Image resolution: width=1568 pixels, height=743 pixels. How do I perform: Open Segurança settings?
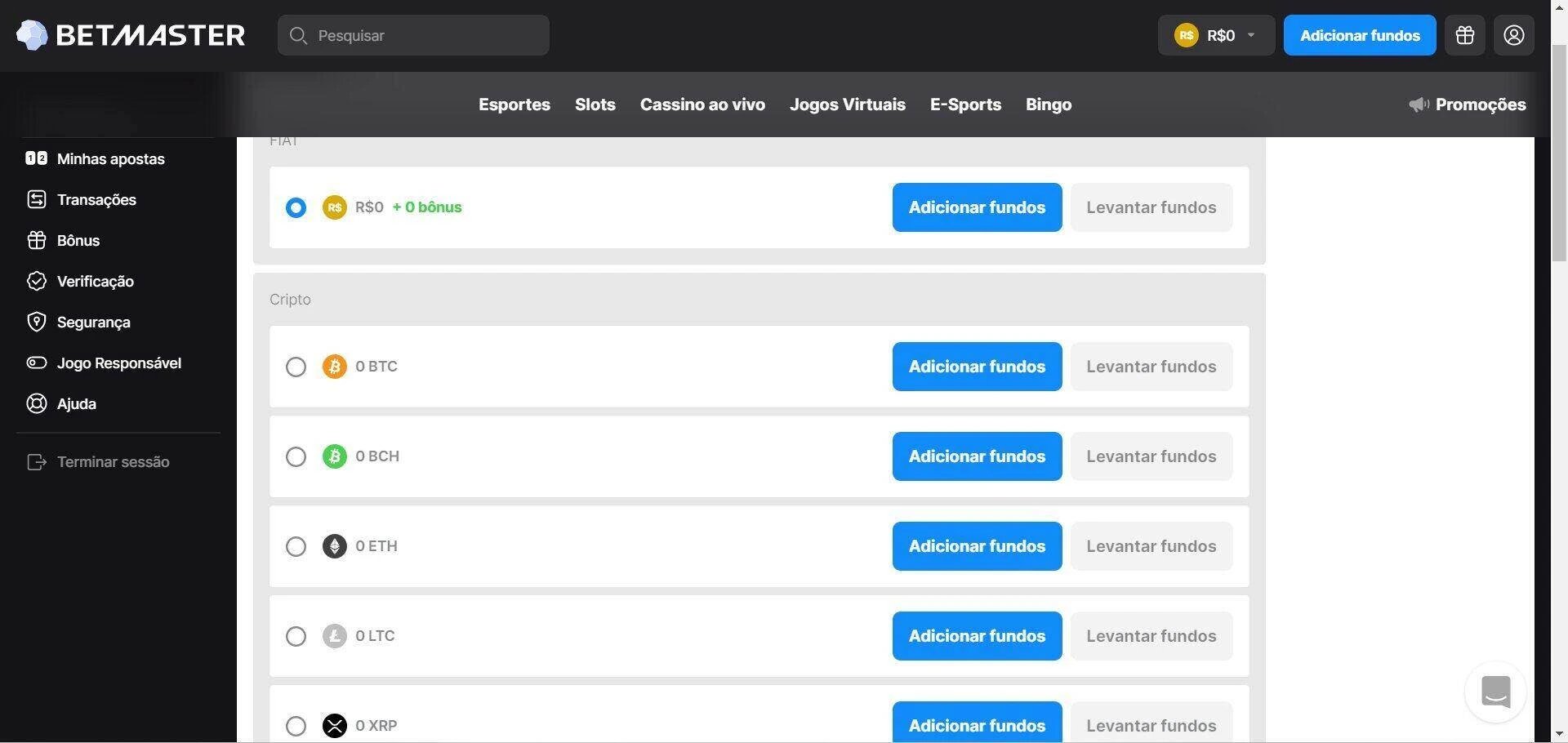(94, 322)
